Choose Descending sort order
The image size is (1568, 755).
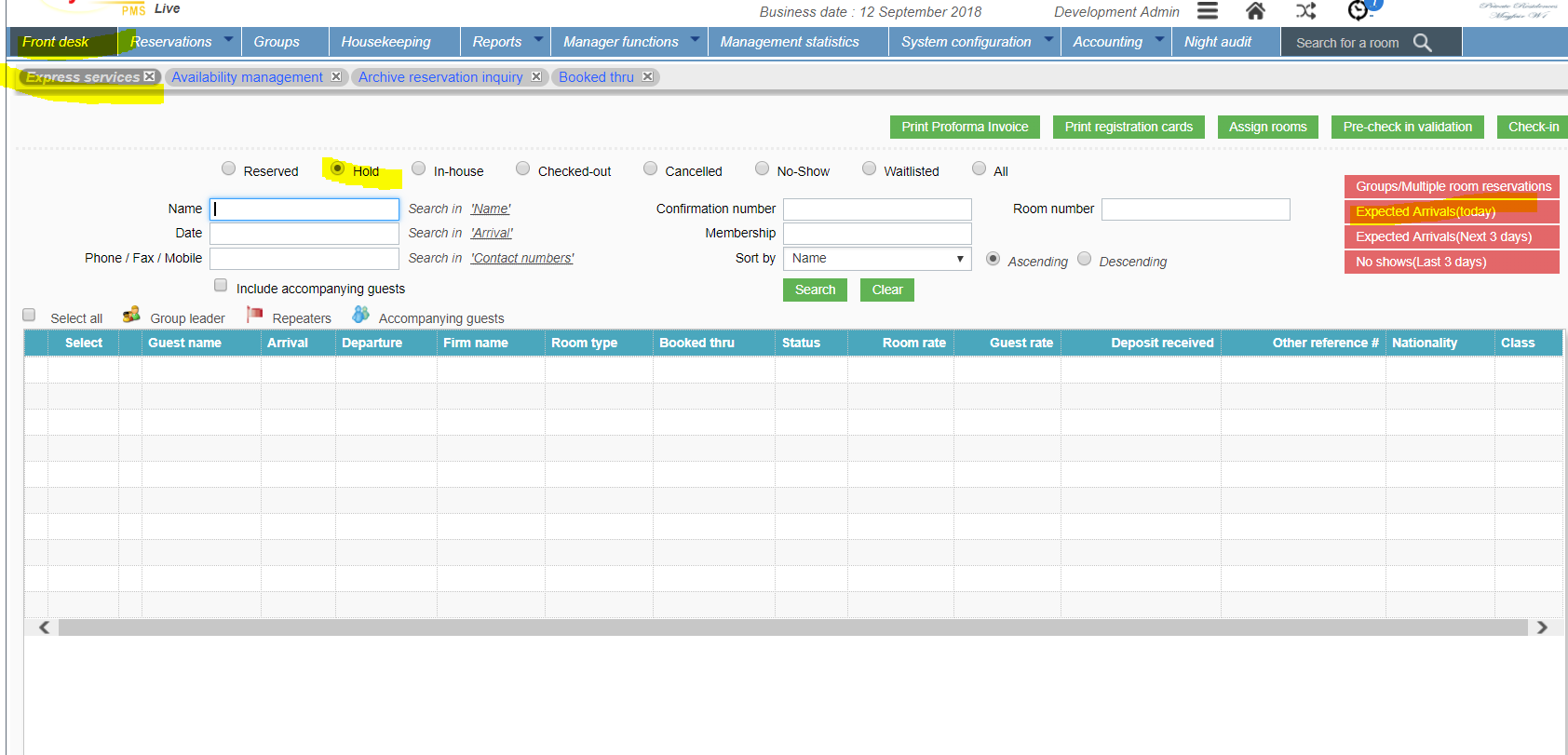(1084, 259)
